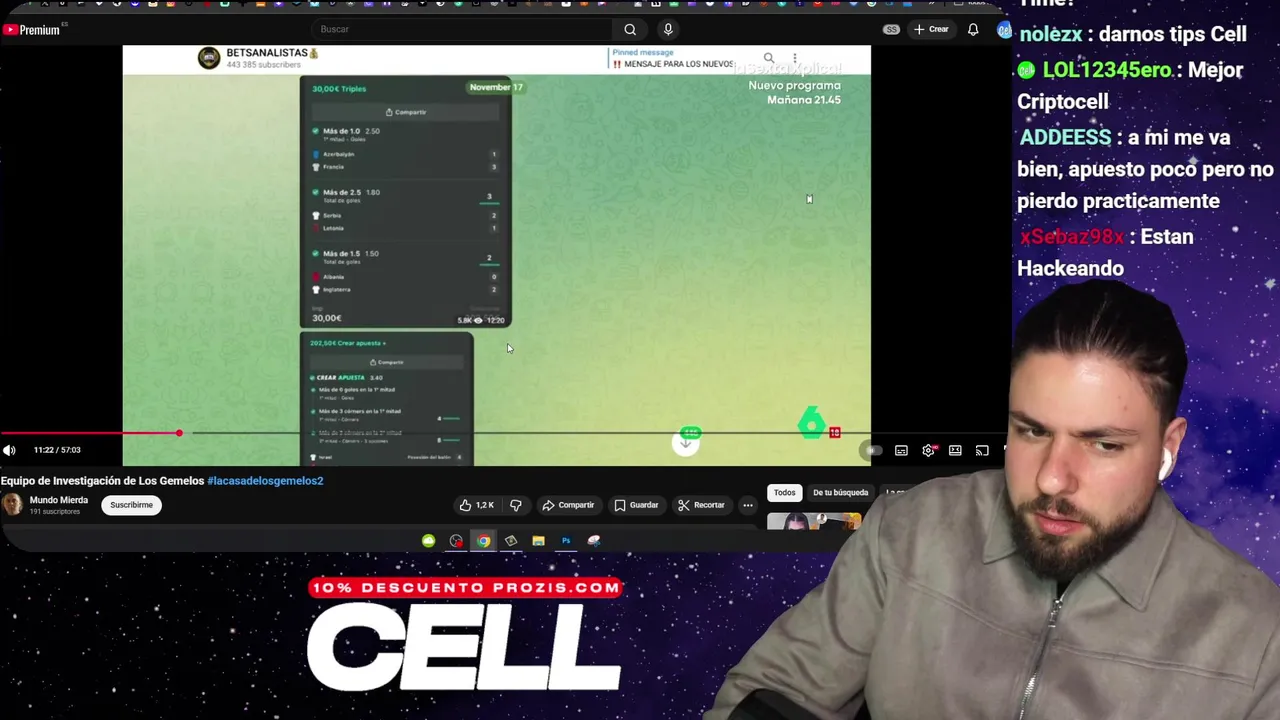Screen dimensions: 1280x720
Task: Open File Explorer in the taskbar
Action: (538, 541)
